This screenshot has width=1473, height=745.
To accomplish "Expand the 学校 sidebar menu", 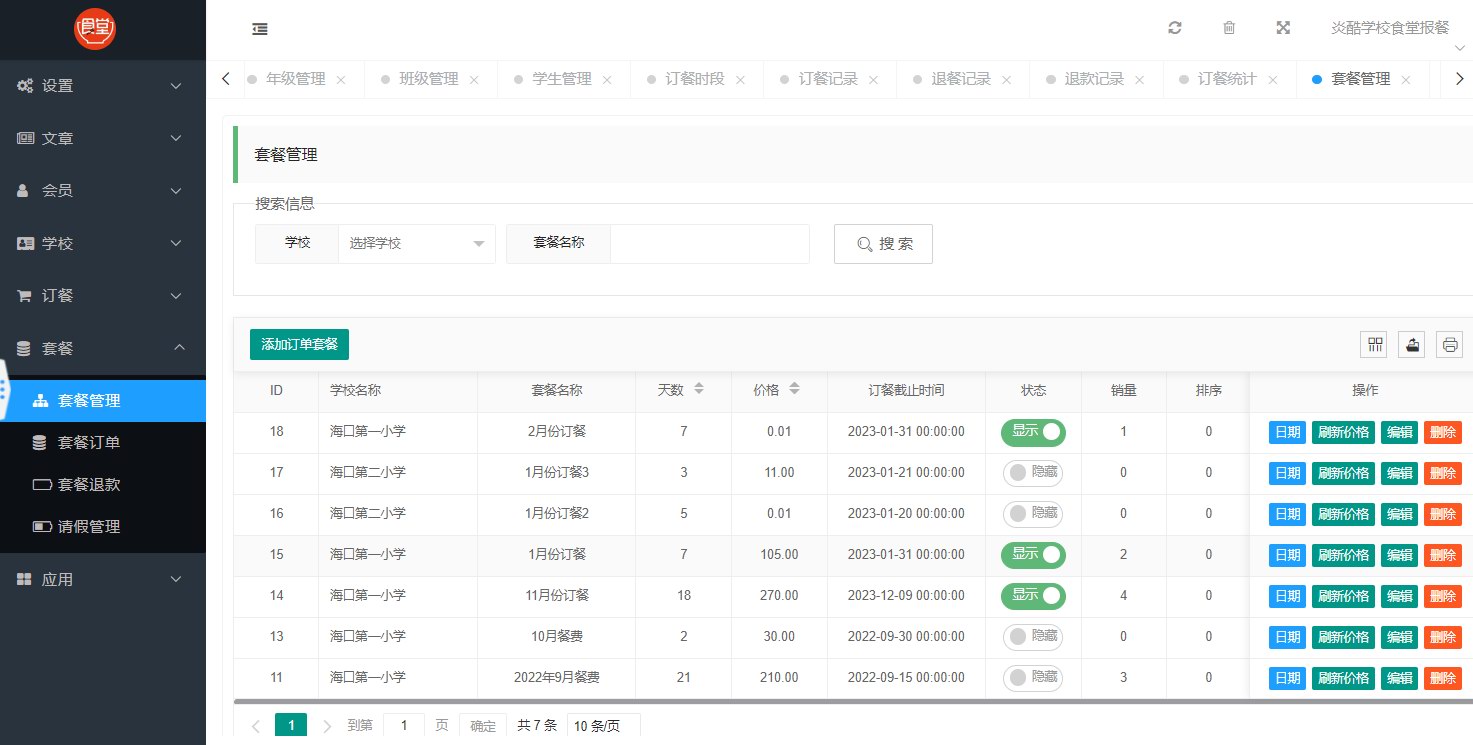I will click(x=103, y=243).
